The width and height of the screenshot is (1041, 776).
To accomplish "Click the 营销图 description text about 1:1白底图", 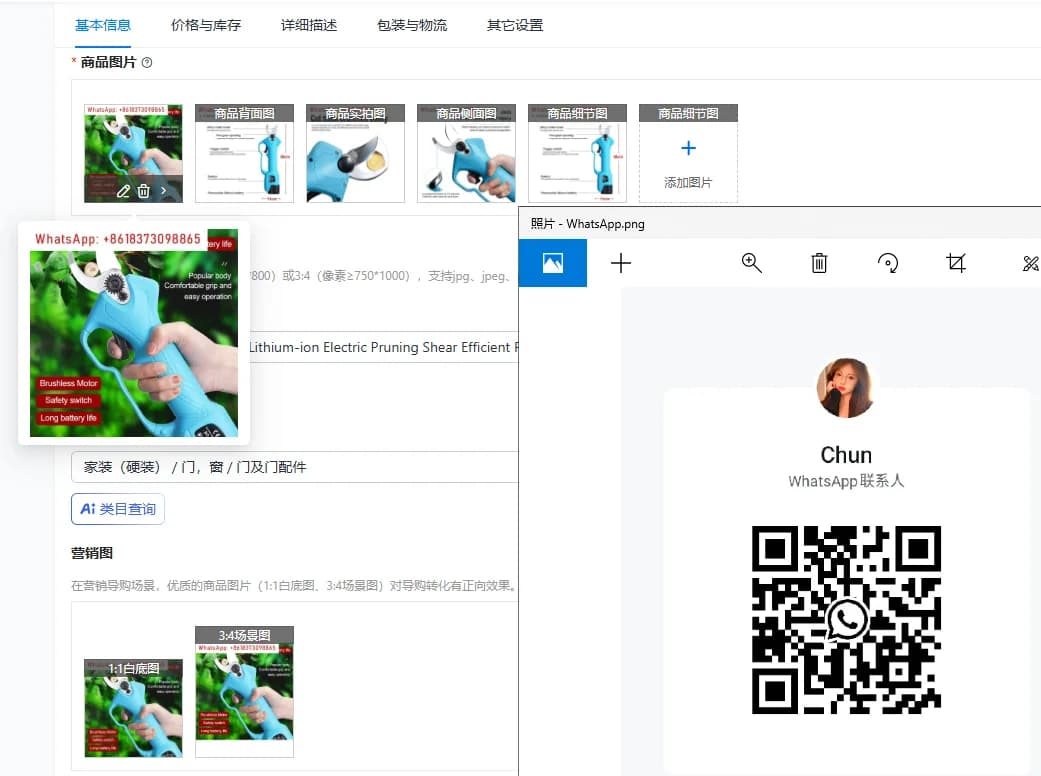I will 294,585.
